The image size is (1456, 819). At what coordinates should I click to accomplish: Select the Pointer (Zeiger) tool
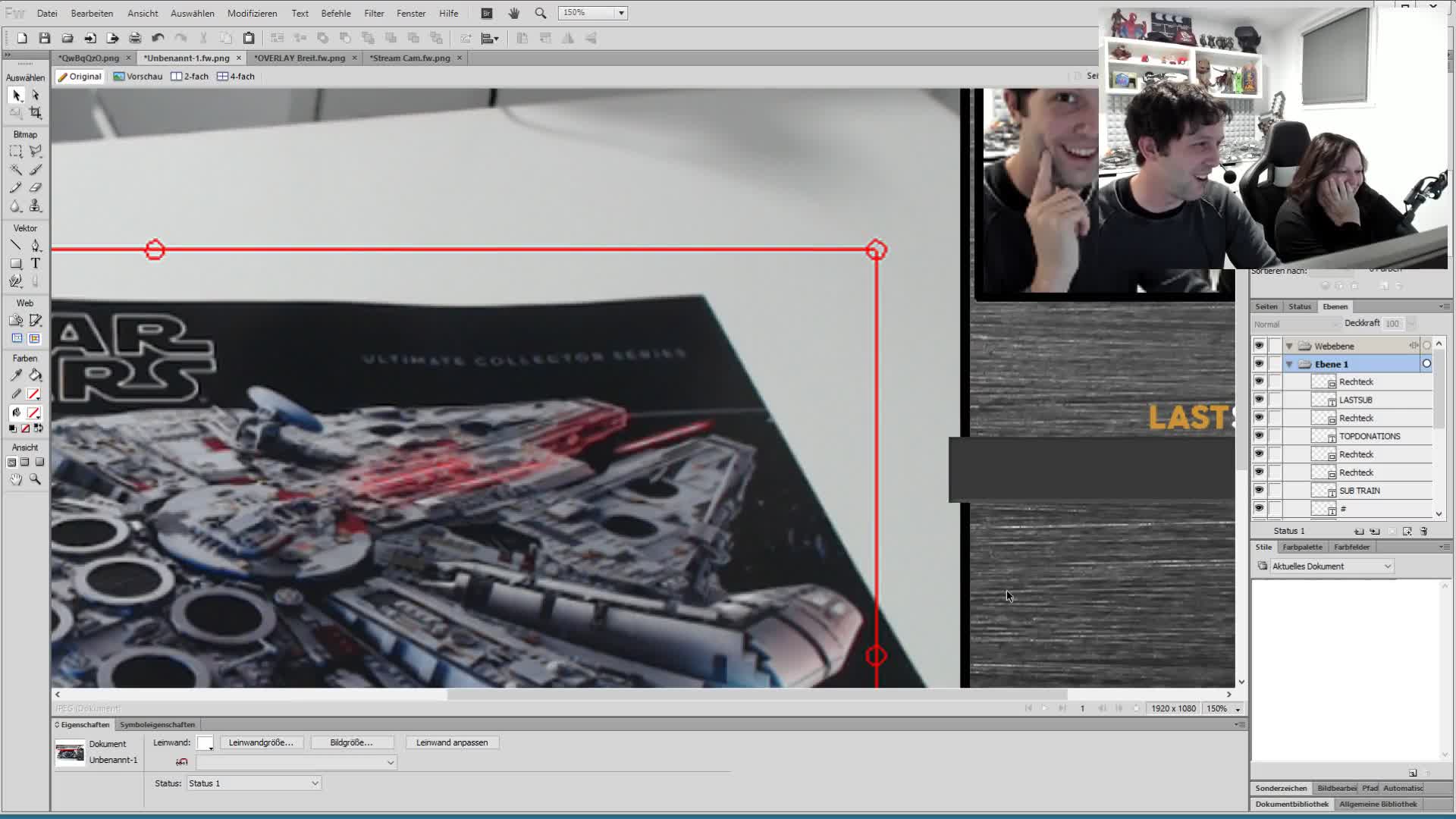tap(17, 96)
